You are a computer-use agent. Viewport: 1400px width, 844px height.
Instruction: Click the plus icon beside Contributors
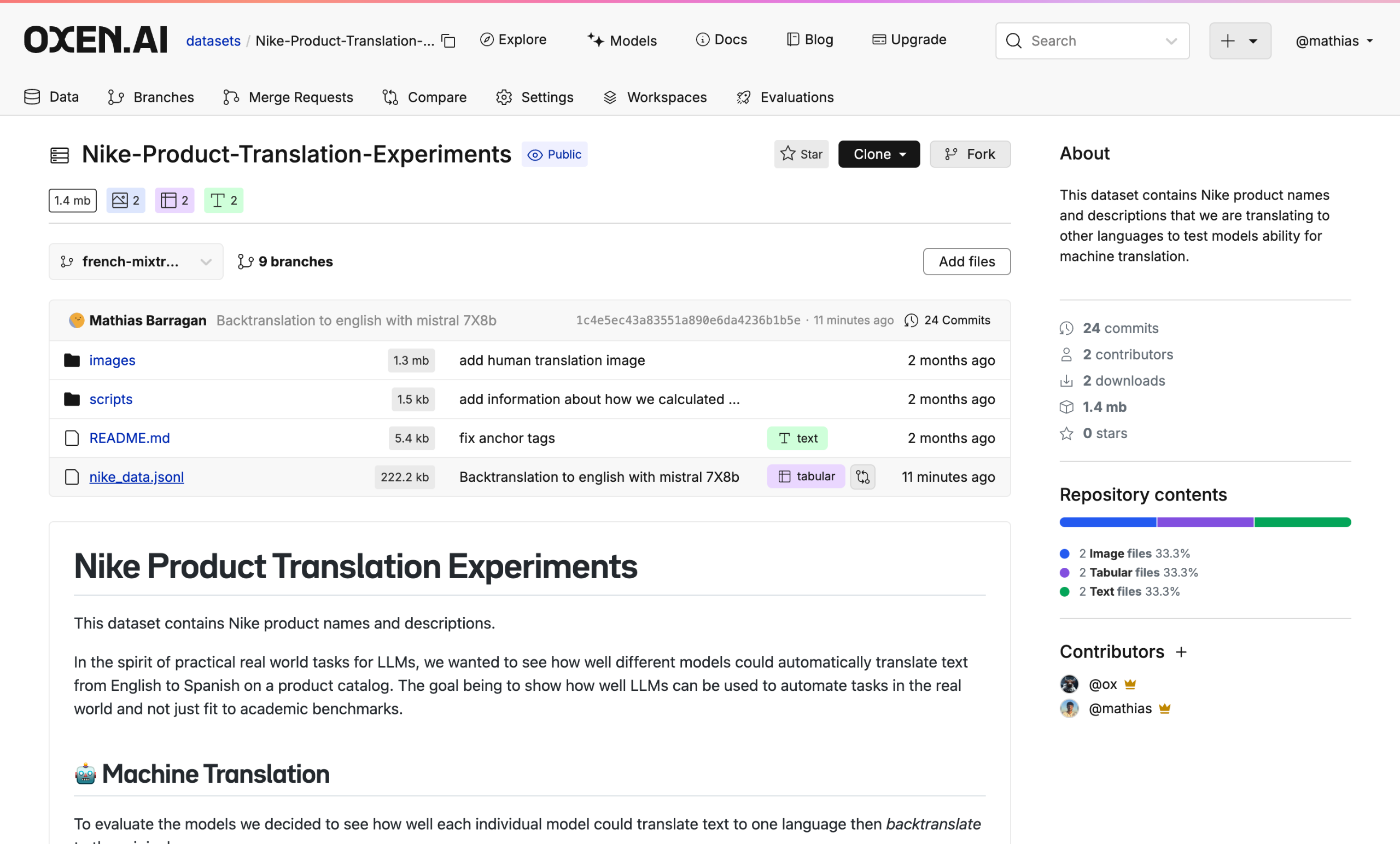[x=1181, y=652]
